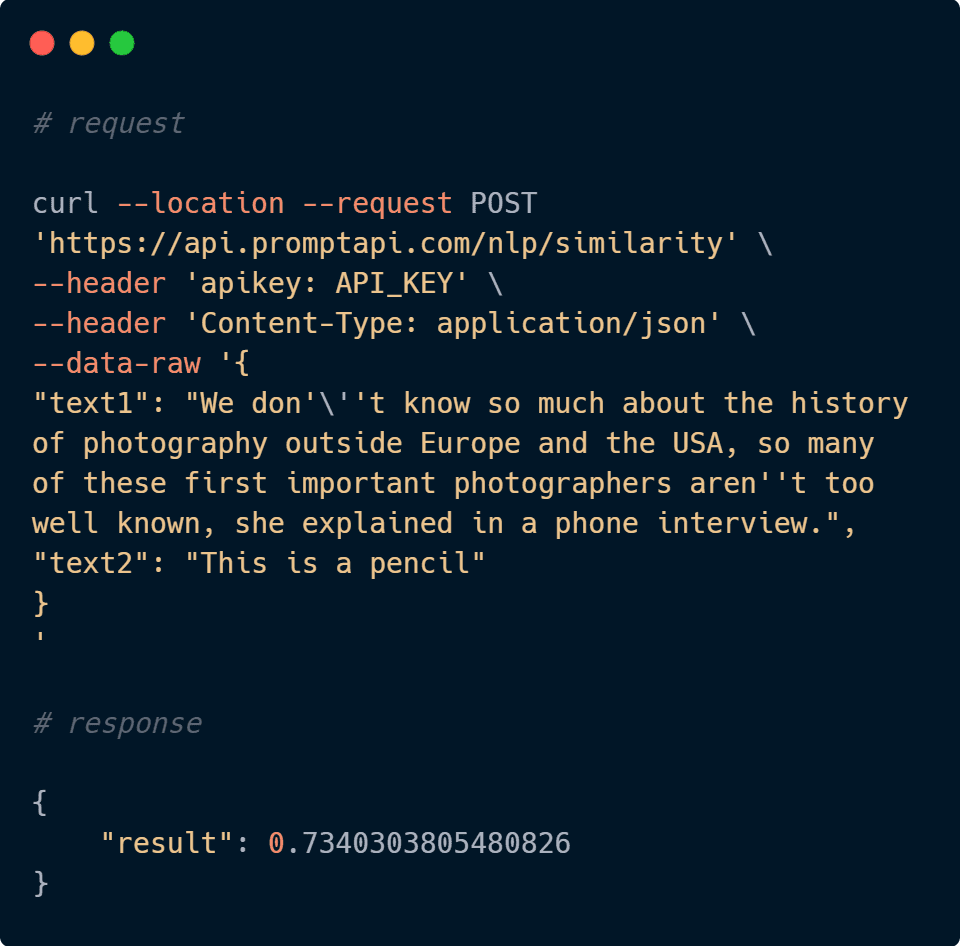This screenshot has height=946, width=960.
Task: Click the '# request' comment line
Action: click(x=108, y=123)
